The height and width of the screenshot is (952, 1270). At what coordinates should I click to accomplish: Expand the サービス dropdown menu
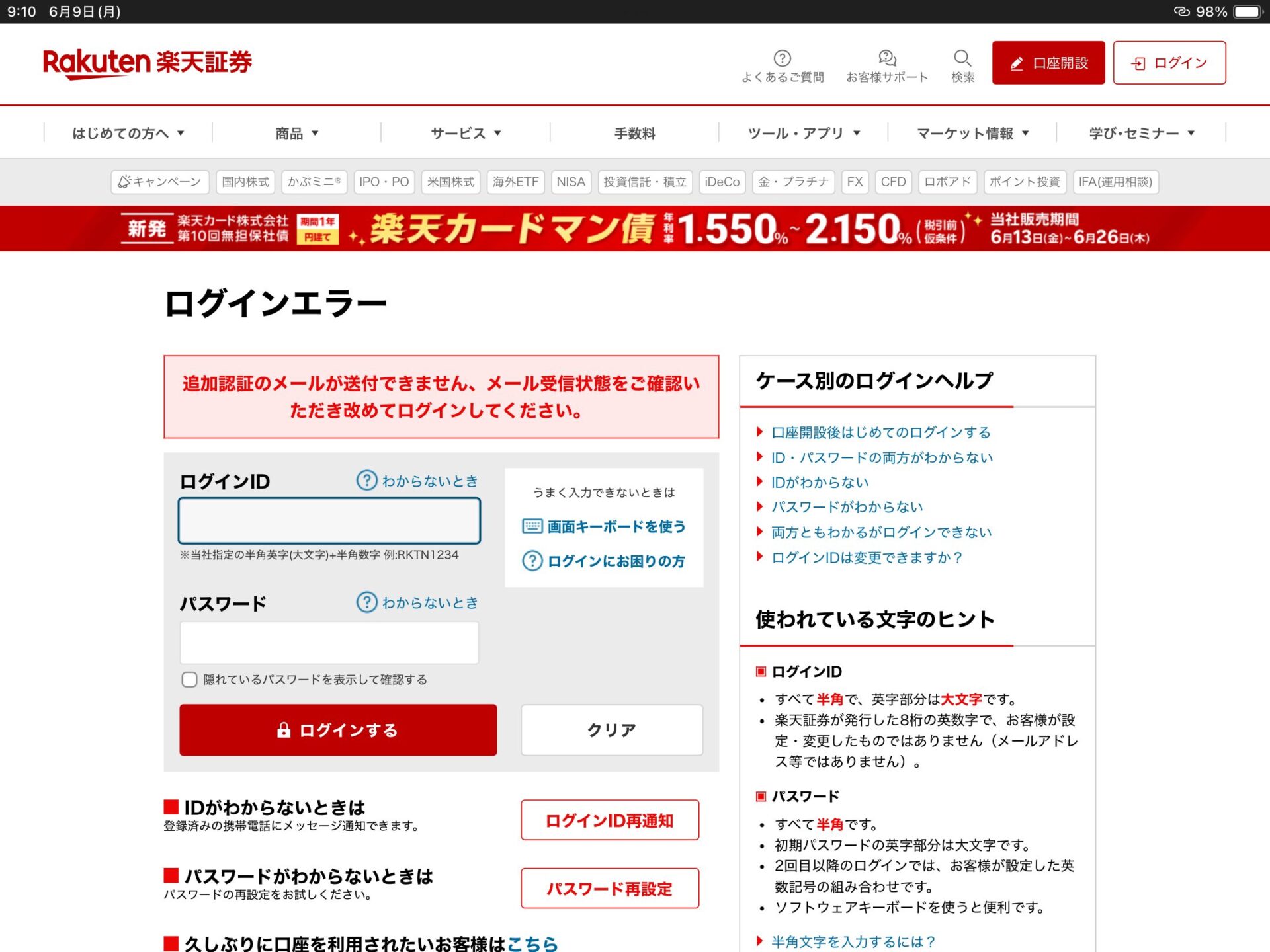click(466, 133)
